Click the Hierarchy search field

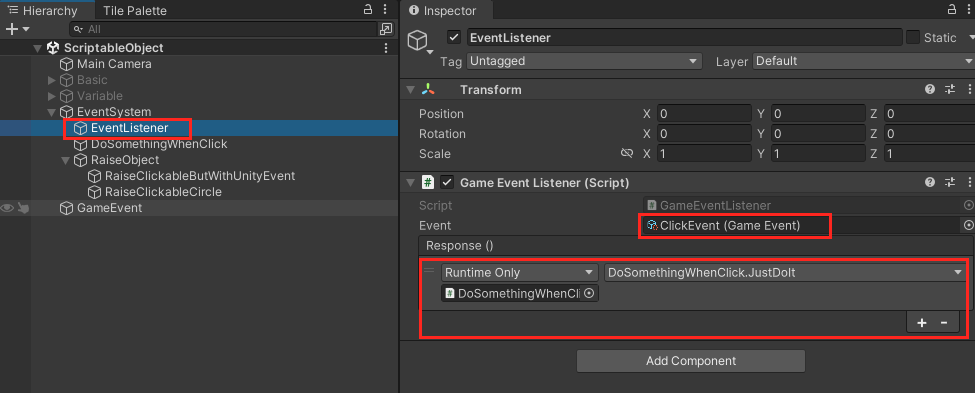[x=223, y=29]
